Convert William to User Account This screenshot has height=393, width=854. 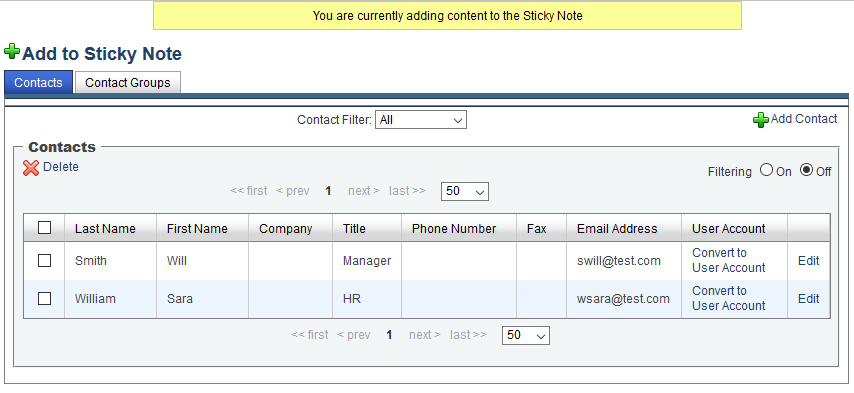[729, 298]
